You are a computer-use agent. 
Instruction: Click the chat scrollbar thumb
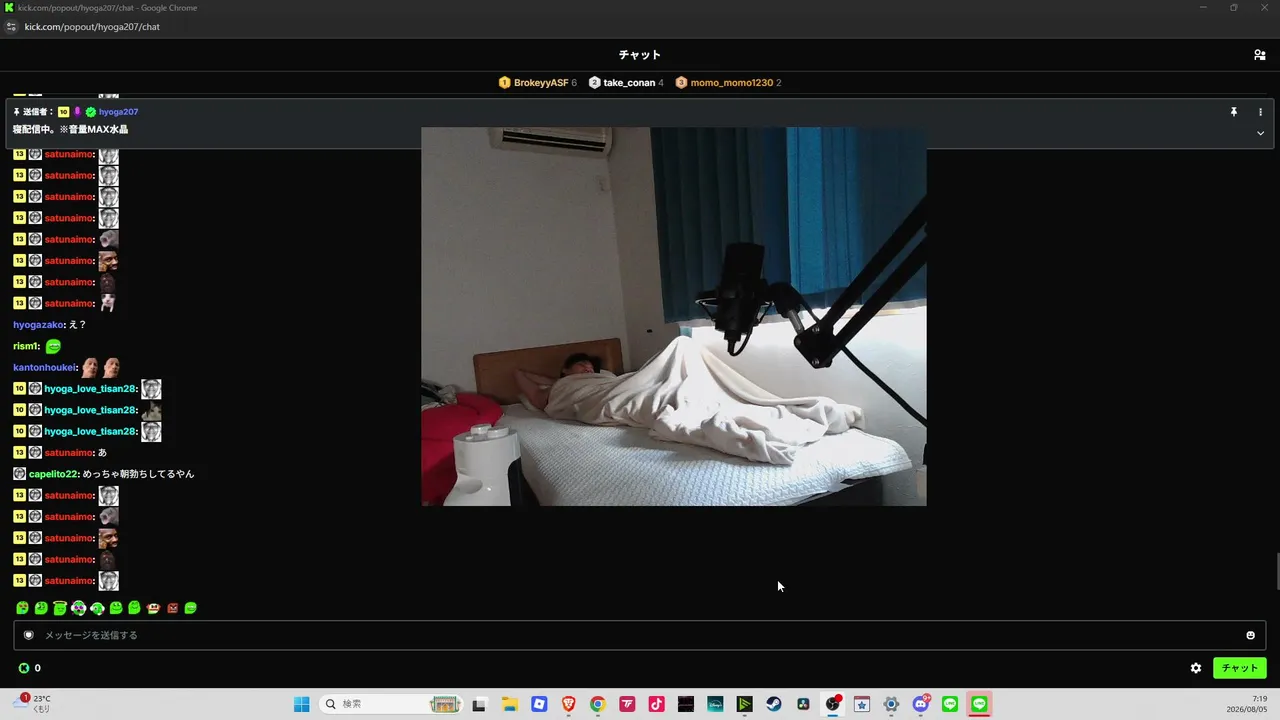(1276, 571)
